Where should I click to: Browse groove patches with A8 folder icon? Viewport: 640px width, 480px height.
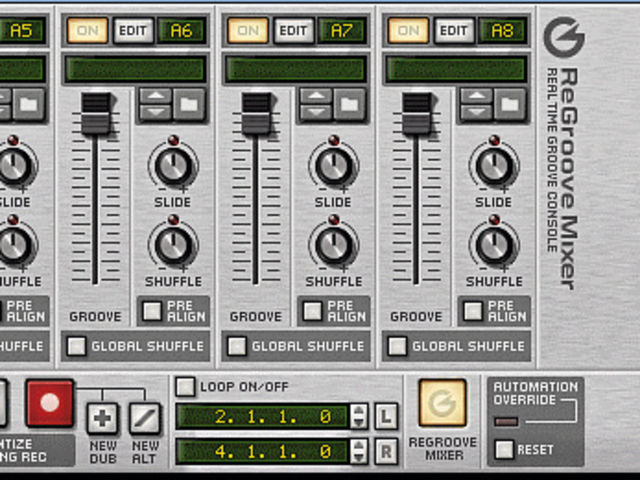(x=510, y=104)
